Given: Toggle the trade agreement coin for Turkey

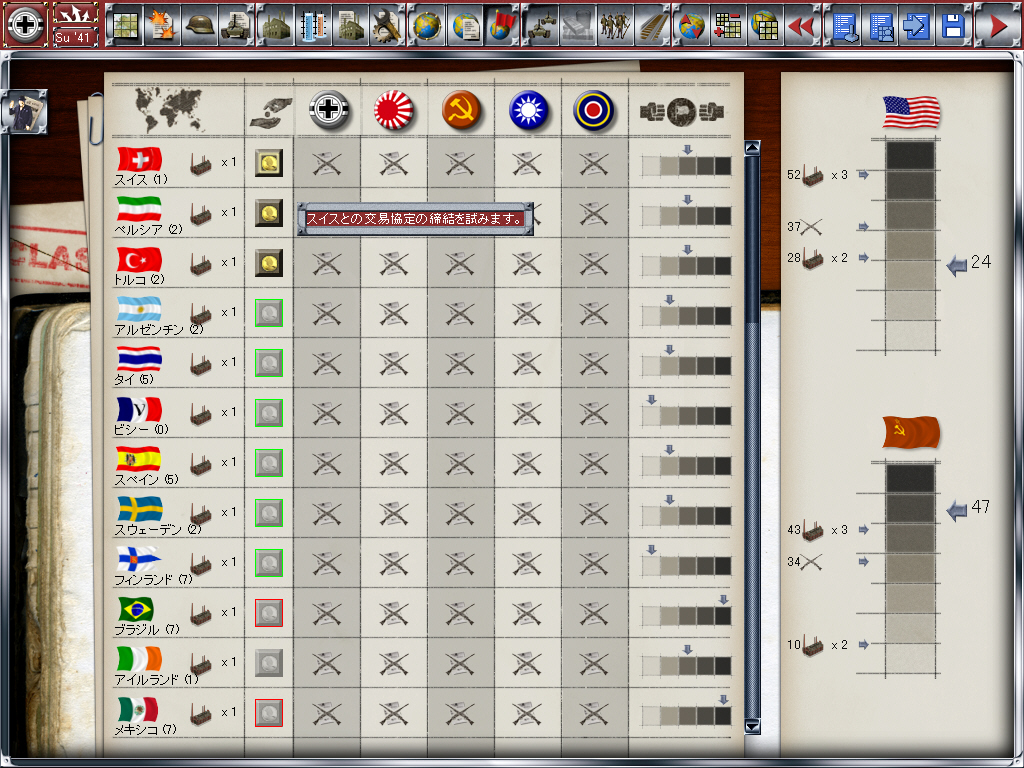Looking at the screenshot, I should click(x=267, y=262).
